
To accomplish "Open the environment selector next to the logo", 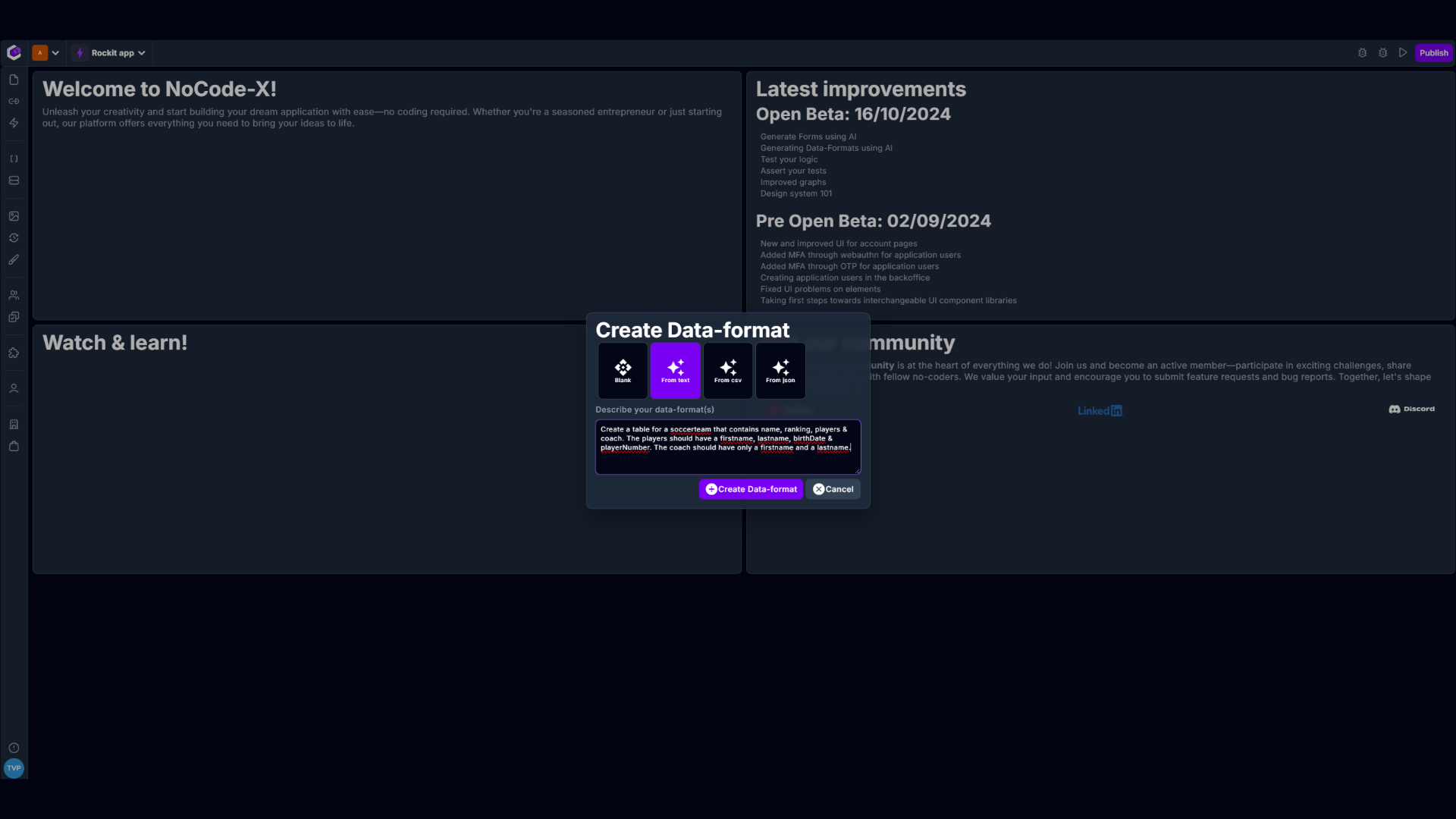I will tap(45, 52).
